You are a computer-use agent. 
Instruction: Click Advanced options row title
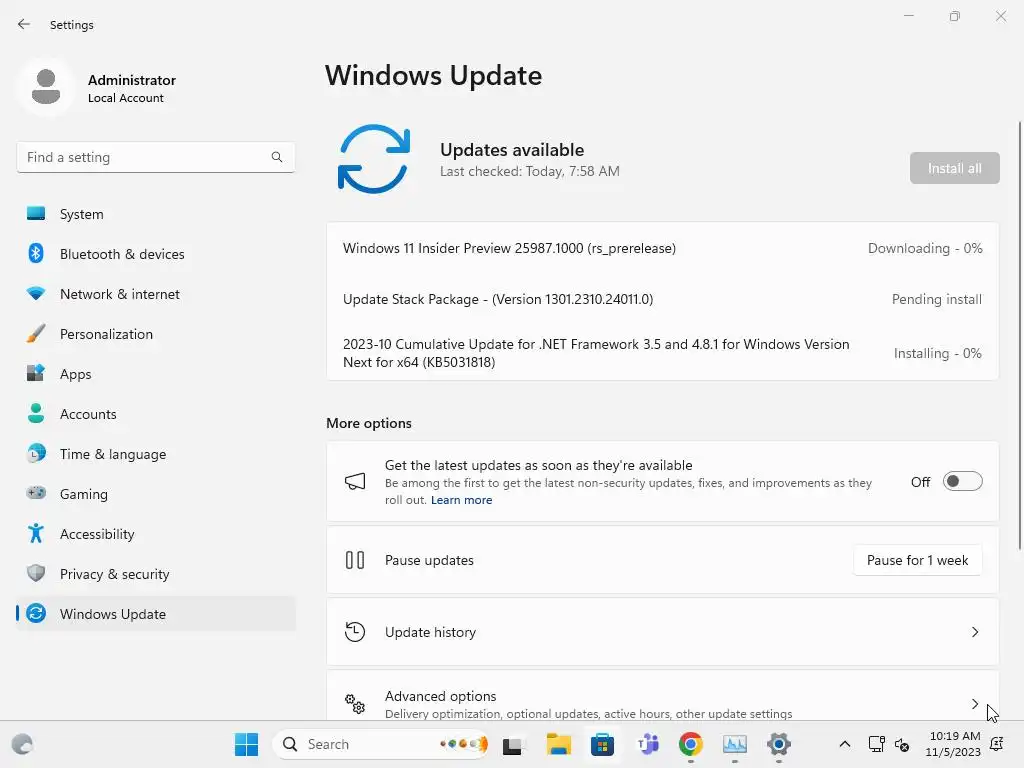pyautogui.click(x=440, y=696)
